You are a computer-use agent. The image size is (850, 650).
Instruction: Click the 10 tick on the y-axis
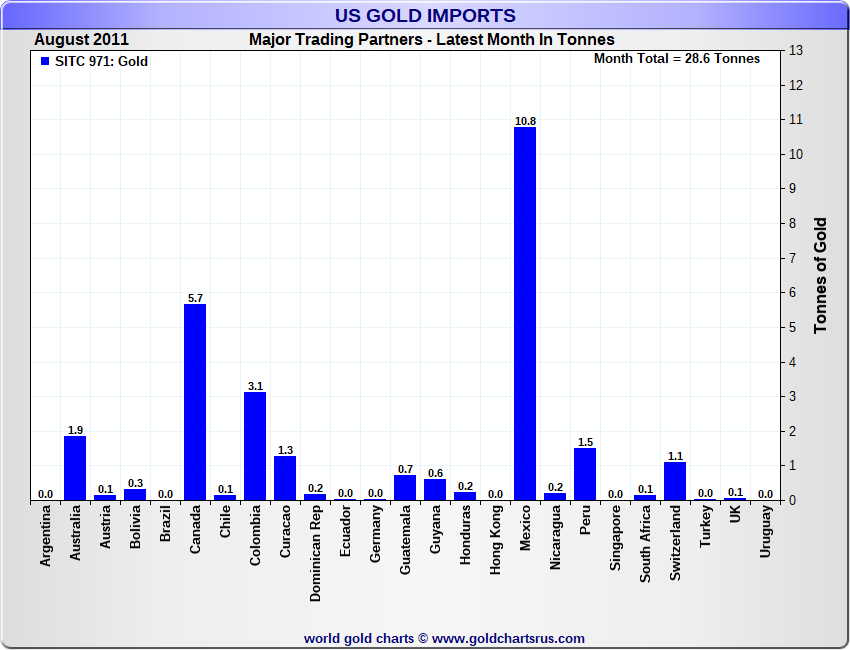796,155
